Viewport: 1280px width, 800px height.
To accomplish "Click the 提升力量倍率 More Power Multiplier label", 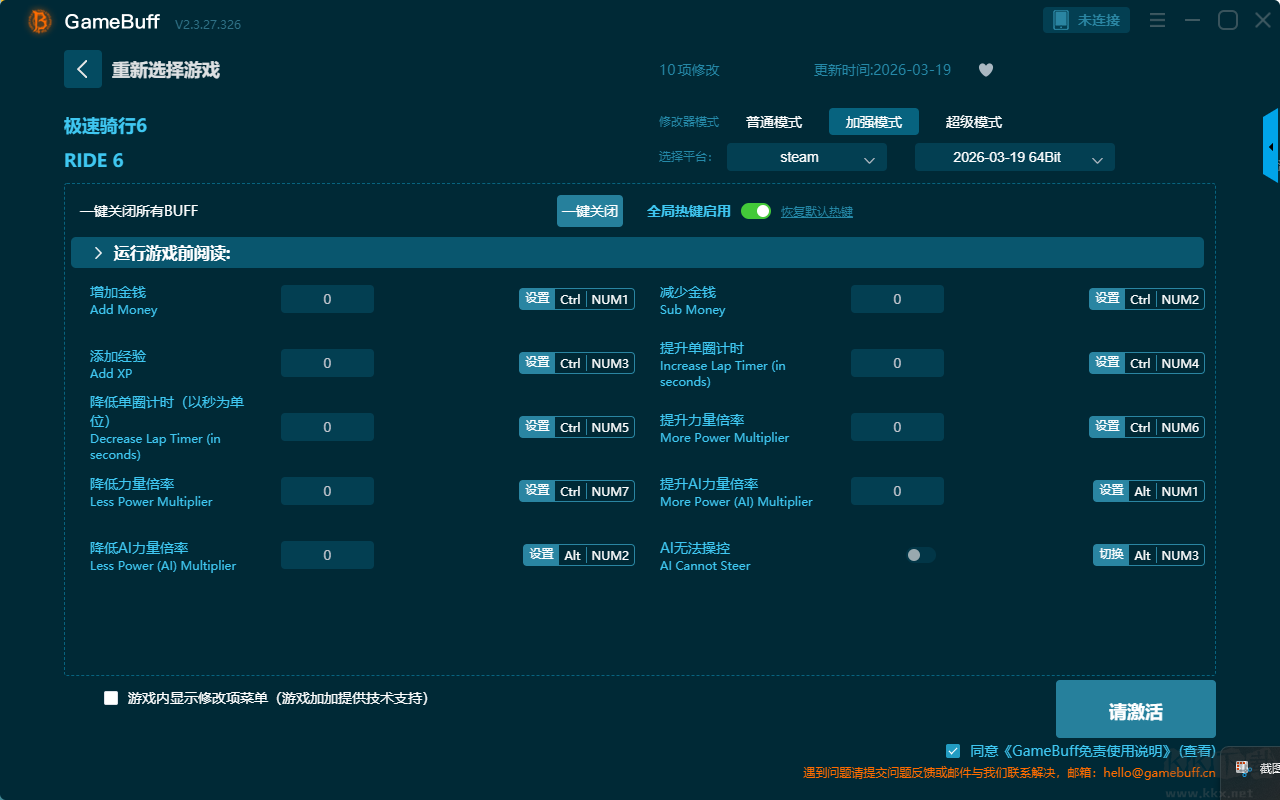I will [725, 428].
